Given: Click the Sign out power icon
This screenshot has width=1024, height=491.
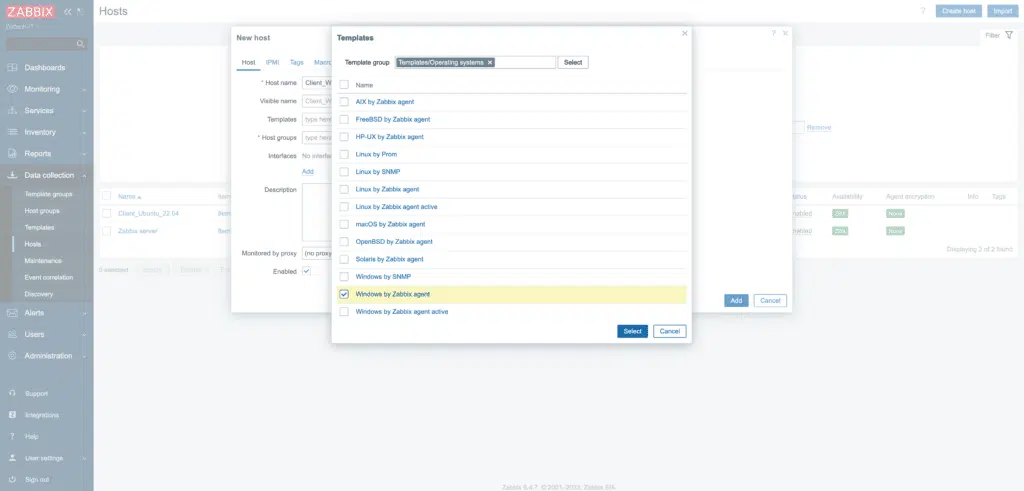Looking at the screenshot, I should click(x=12, y=480).
